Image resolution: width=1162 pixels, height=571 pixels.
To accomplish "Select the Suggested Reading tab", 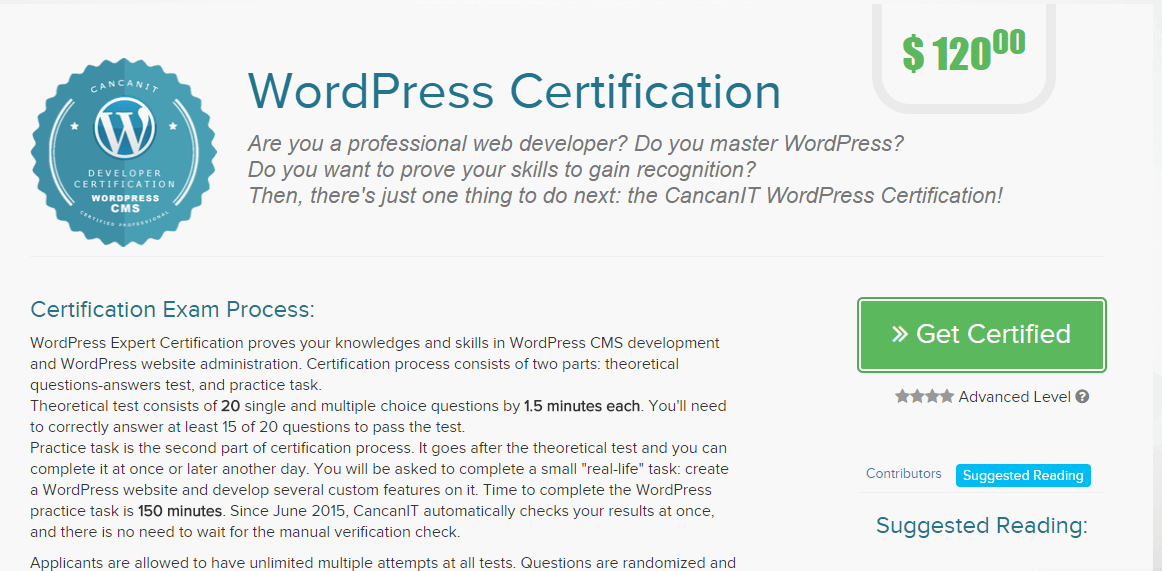I will (x=1022, y=475).
